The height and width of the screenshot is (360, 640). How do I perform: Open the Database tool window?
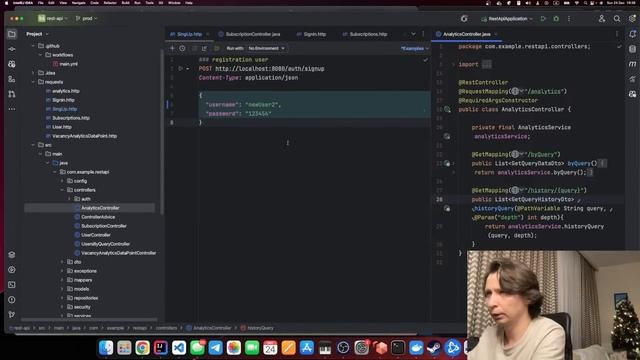pyautogui.click(x=632, y=49)
